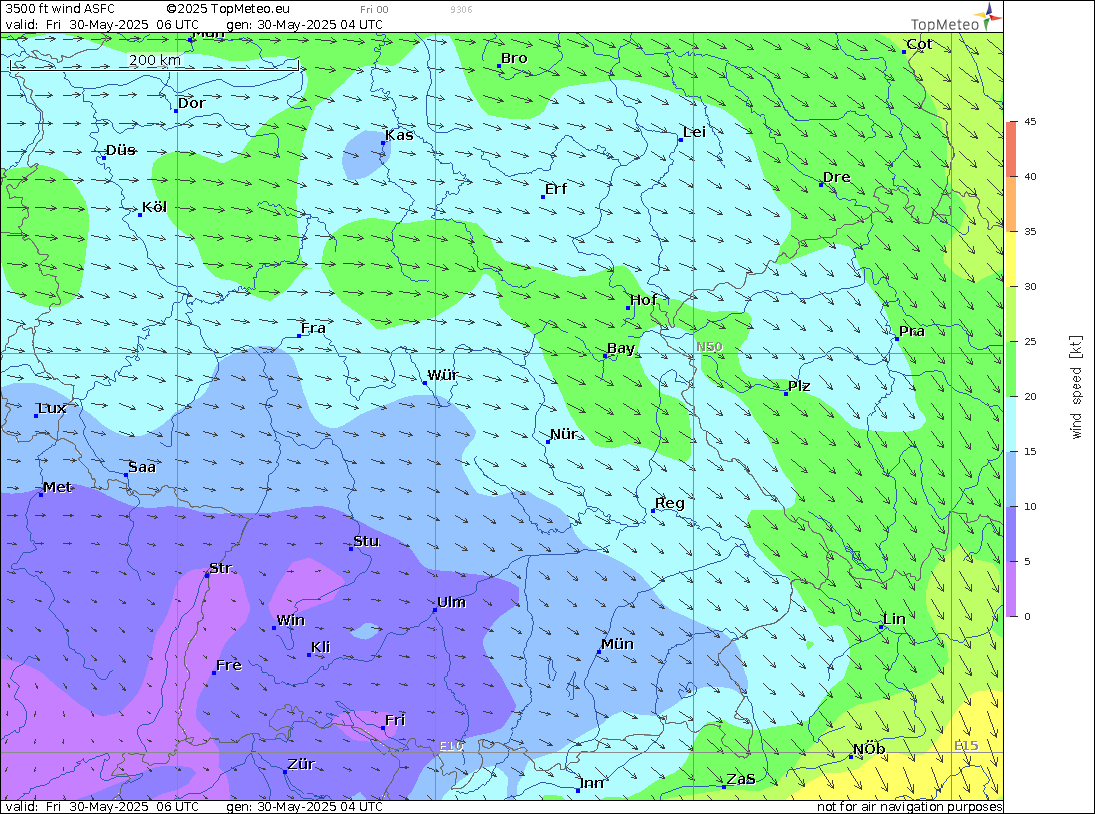The width and height of the screenshot is (1095, 814).
Task: Select the Kli city label
Action: 321,648
